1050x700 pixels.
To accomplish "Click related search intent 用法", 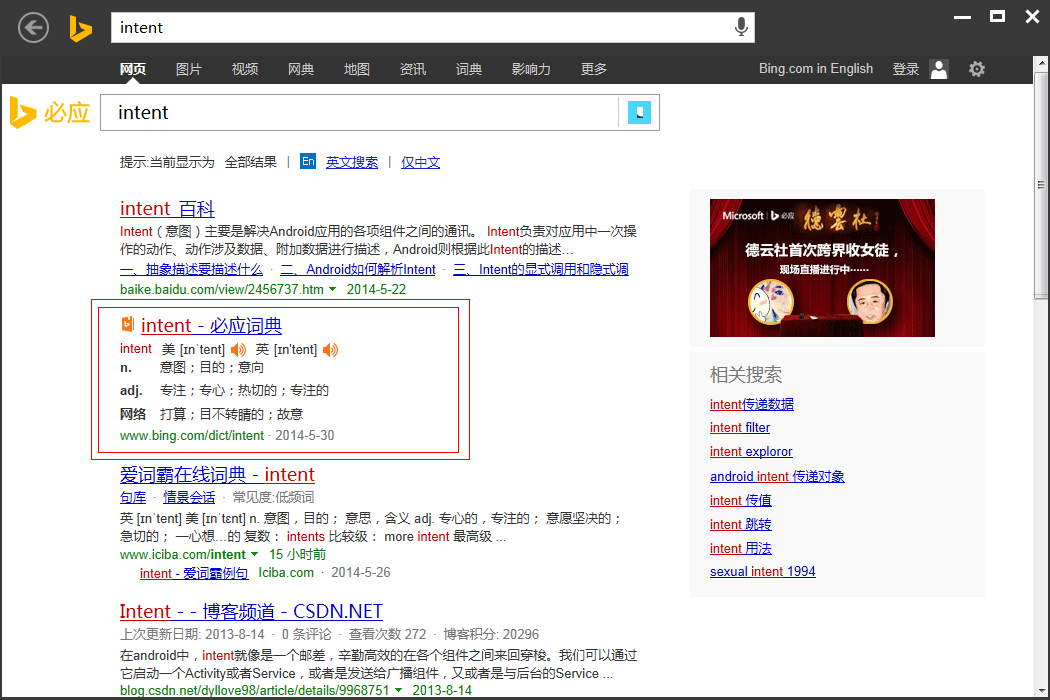I will (x=741, y=549).
